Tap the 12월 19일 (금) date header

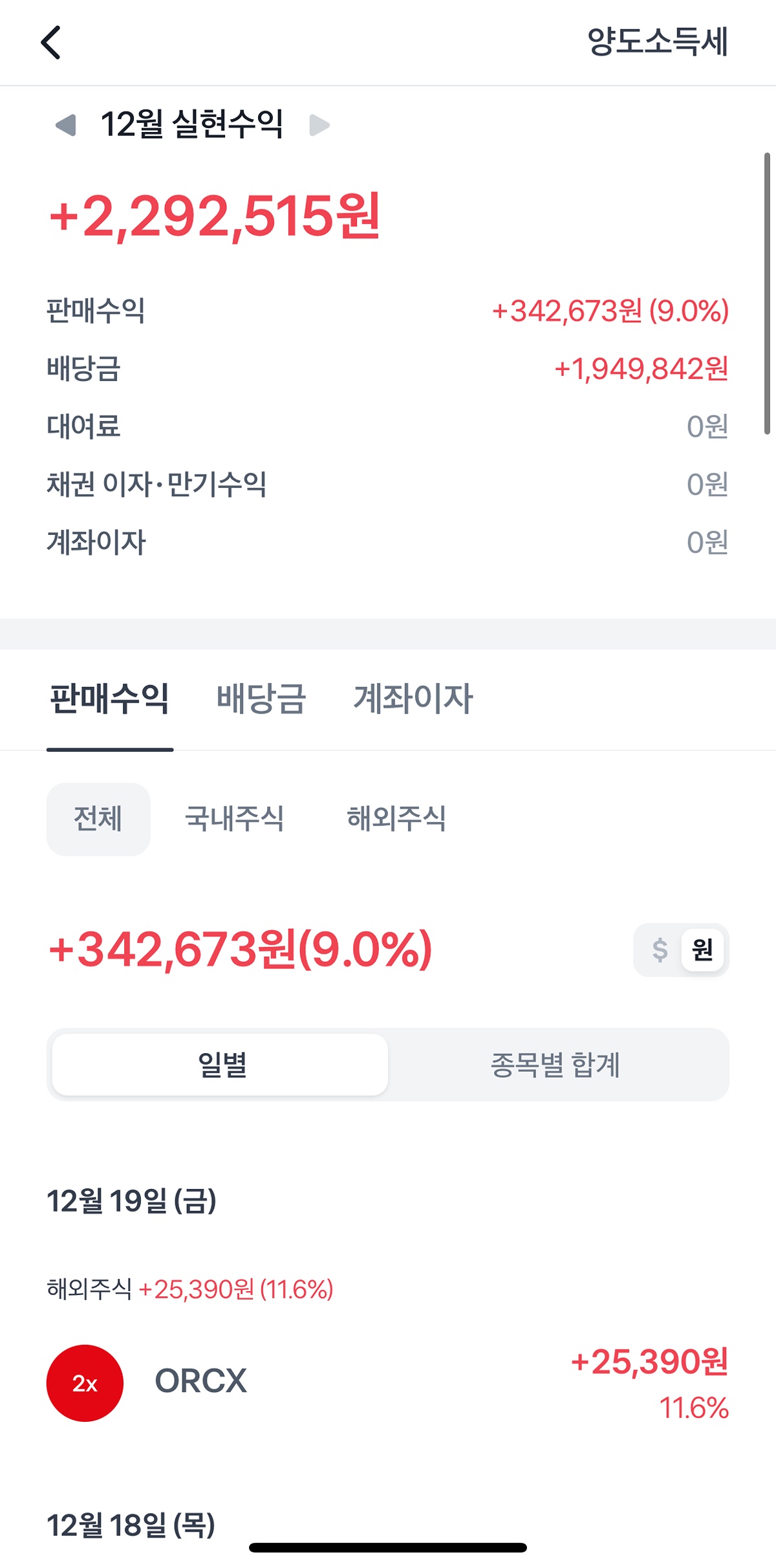(x=131, y=1201)
